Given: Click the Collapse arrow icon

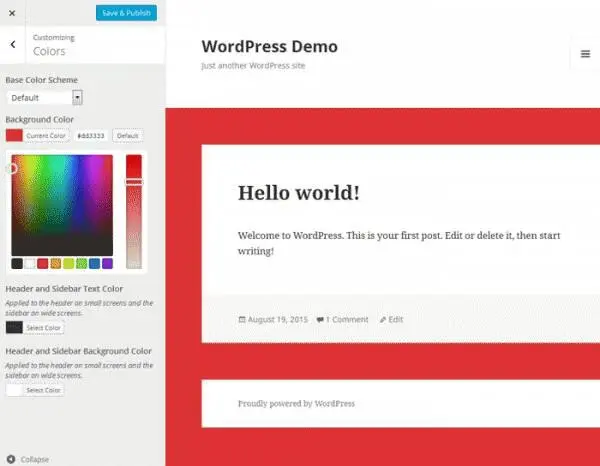Looking at the screenshot, I should [x=11, y=459].
